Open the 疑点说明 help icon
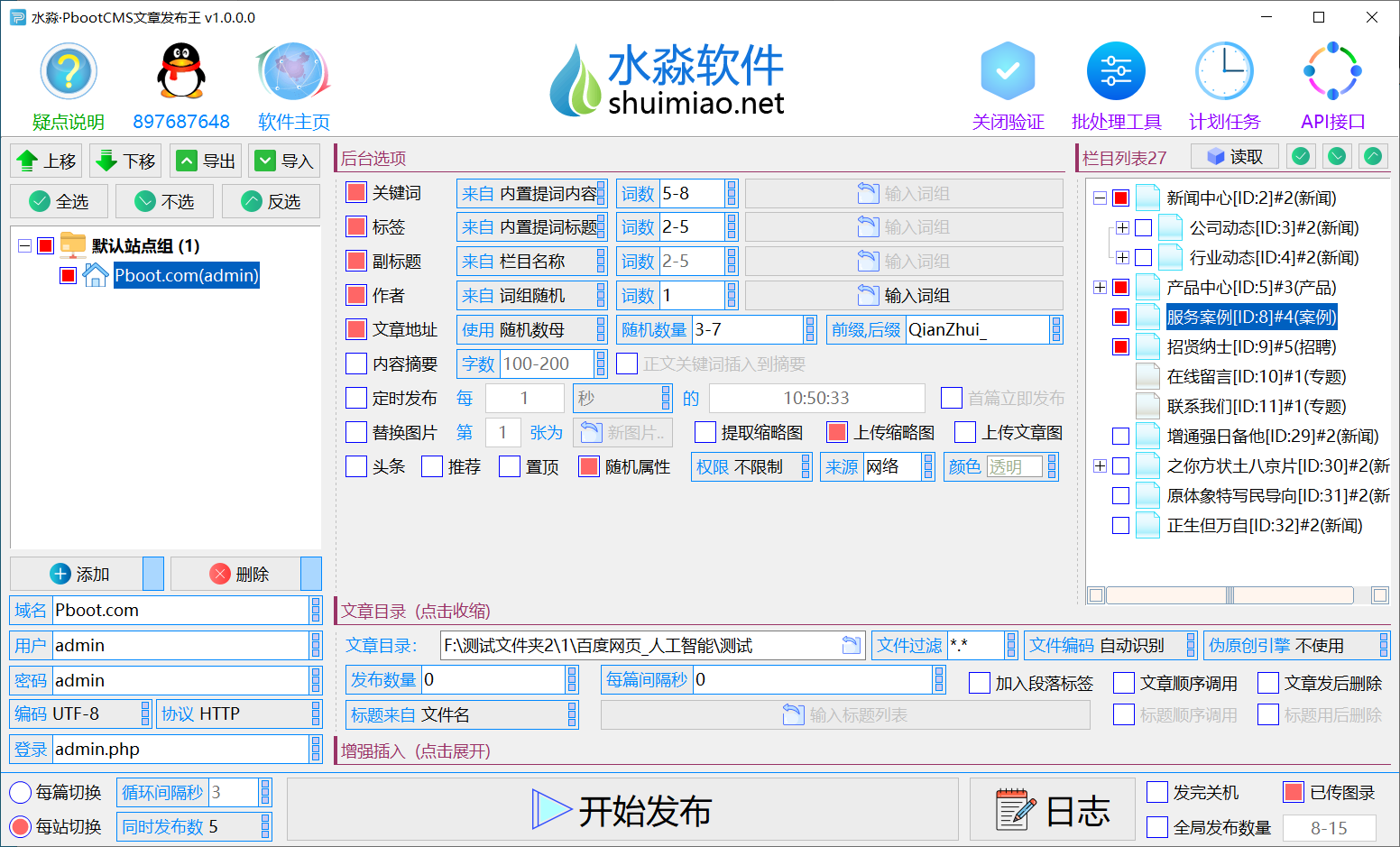The height and width of the screenshot is (847, 1400). click(69, 71)
